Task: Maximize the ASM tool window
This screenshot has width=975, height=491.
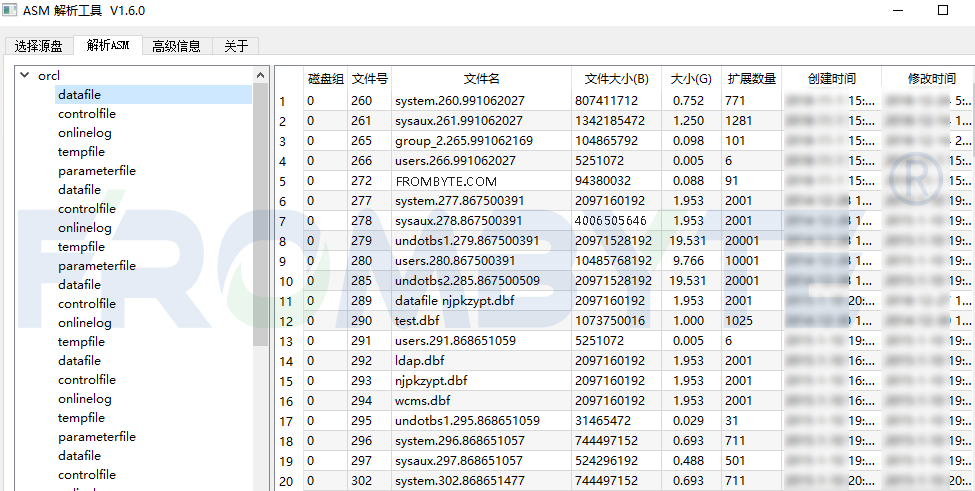Action: [943, 10]
